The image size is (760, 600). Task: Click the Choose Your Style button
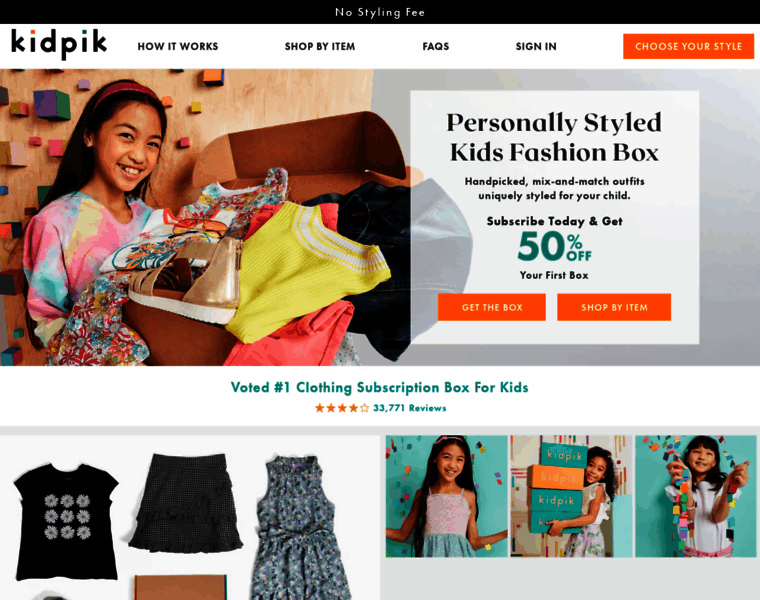pyautogui.click(x=688, y=47)
